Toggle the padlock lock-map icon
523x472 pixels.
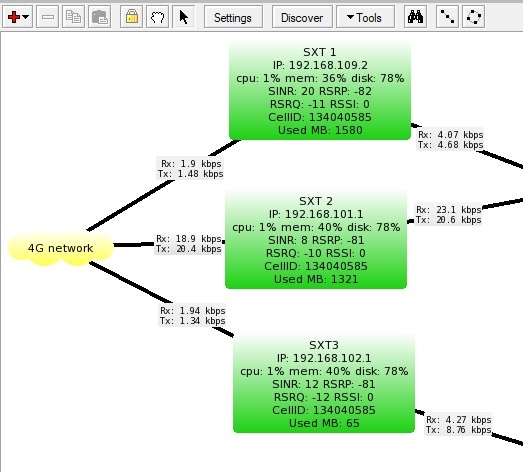(131, 17)
